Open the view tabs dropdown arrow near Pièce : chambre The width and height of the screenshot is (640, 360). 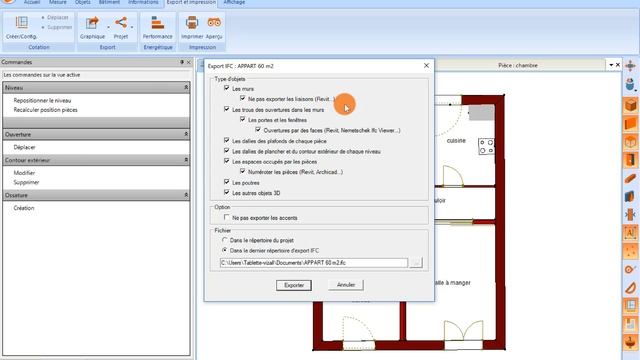click(x=611, y=65)
